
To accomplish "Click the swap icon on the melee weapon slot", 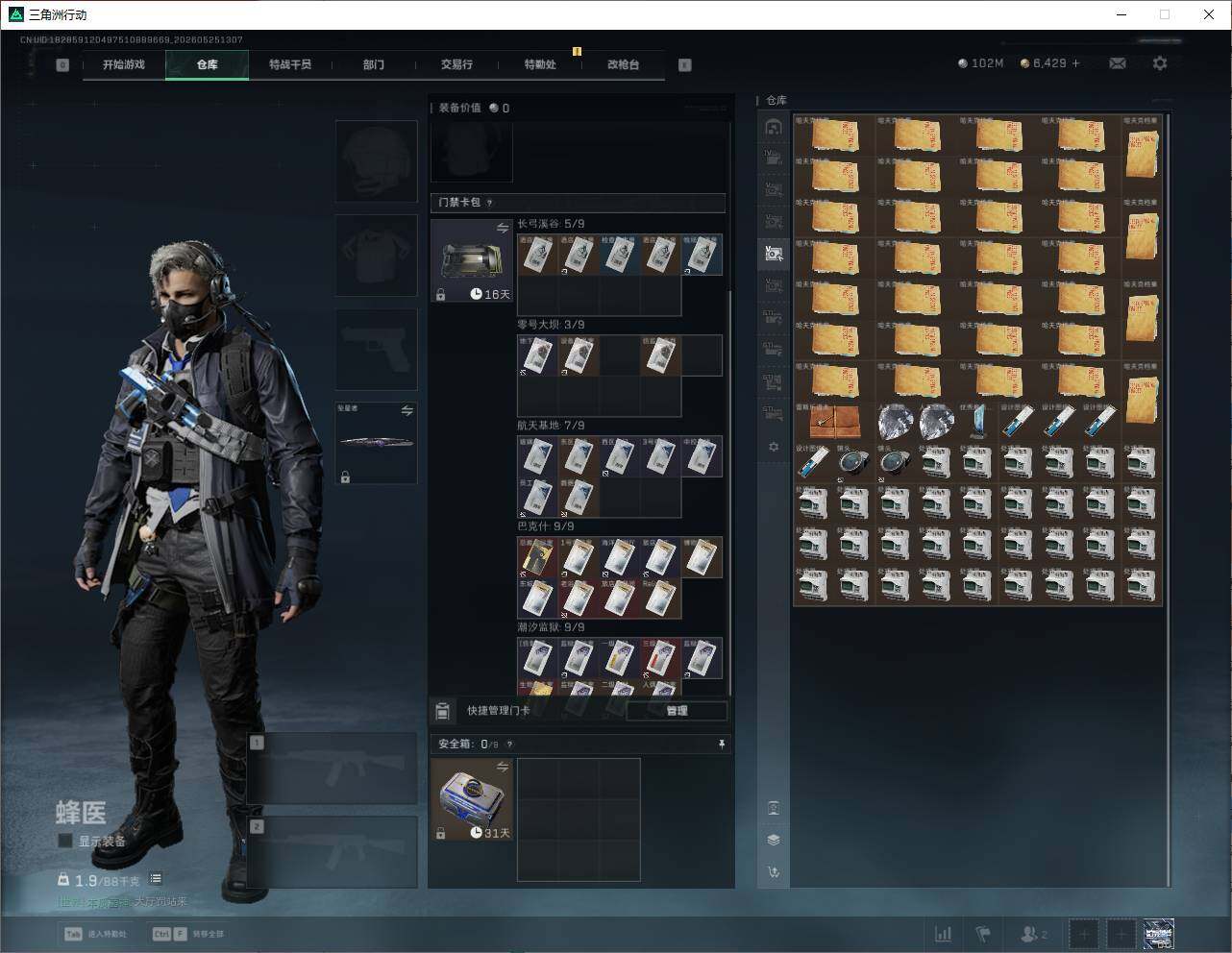I will point(407,410).
